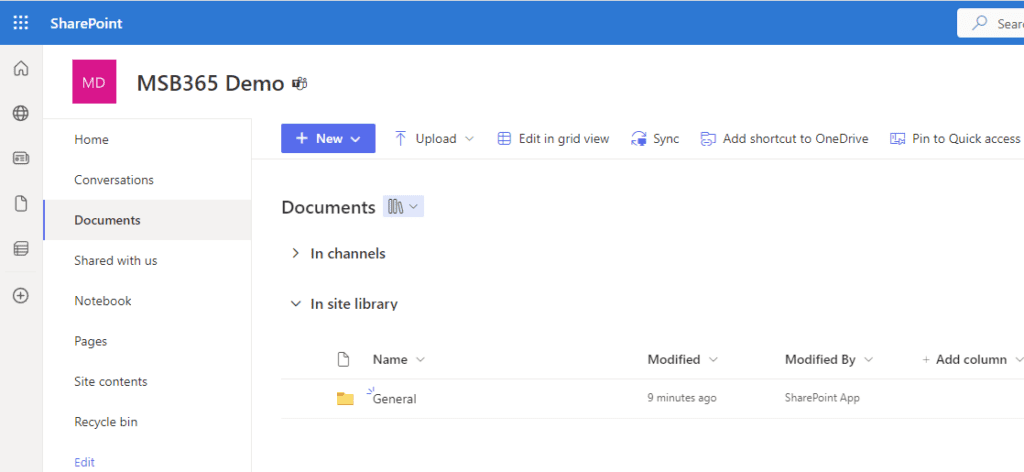Click the Edit in grid view icon
The width and height of the screenshot is (1024, 472).
(x=504, y=138)
